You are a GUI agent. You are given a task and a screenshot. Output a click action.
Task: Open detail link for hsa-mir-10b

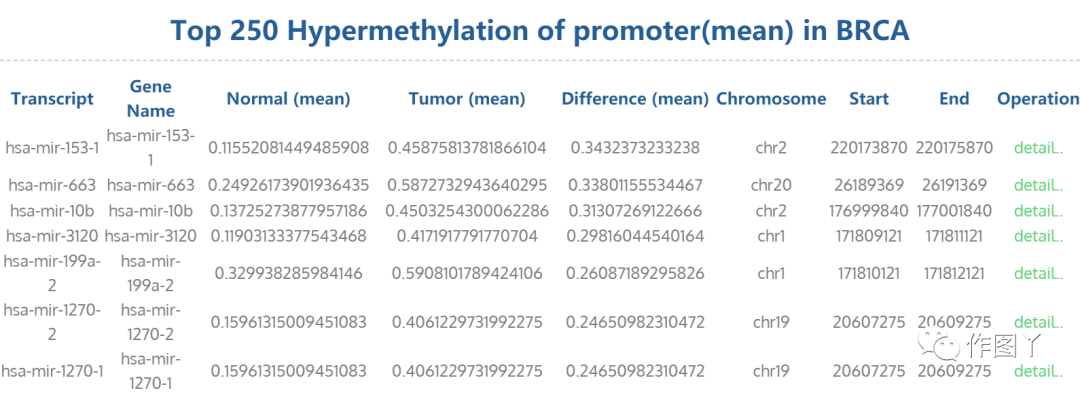click(1038, 211)
